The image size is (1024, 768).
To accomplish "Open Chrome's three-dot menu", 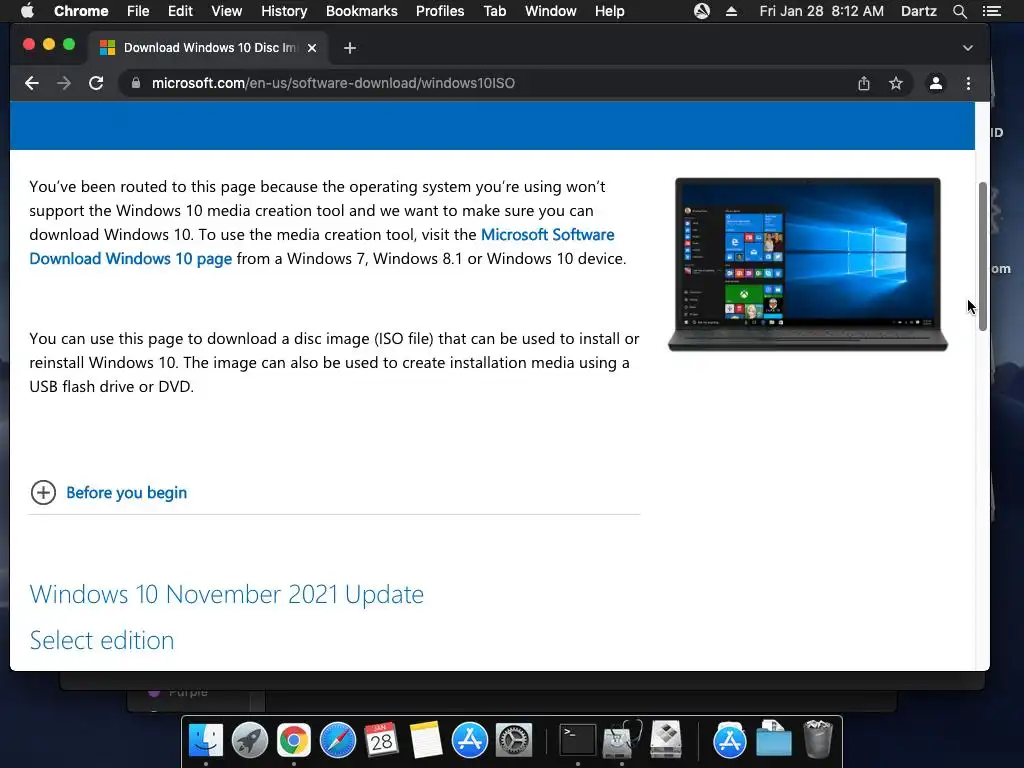I will [x=968, y=83].
